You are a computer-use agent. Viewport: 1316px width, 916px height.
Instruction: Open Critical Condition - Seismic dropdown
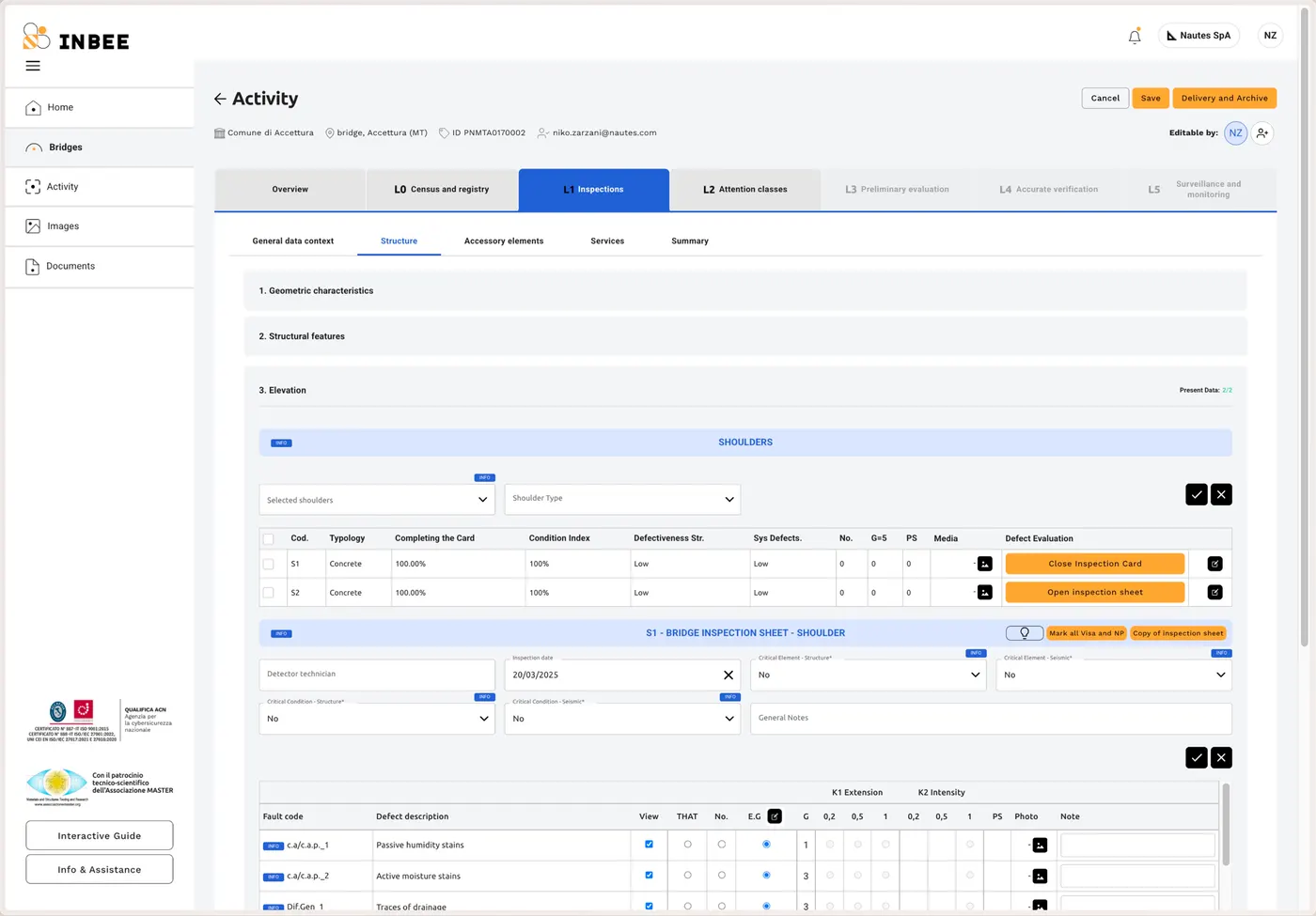622,719
